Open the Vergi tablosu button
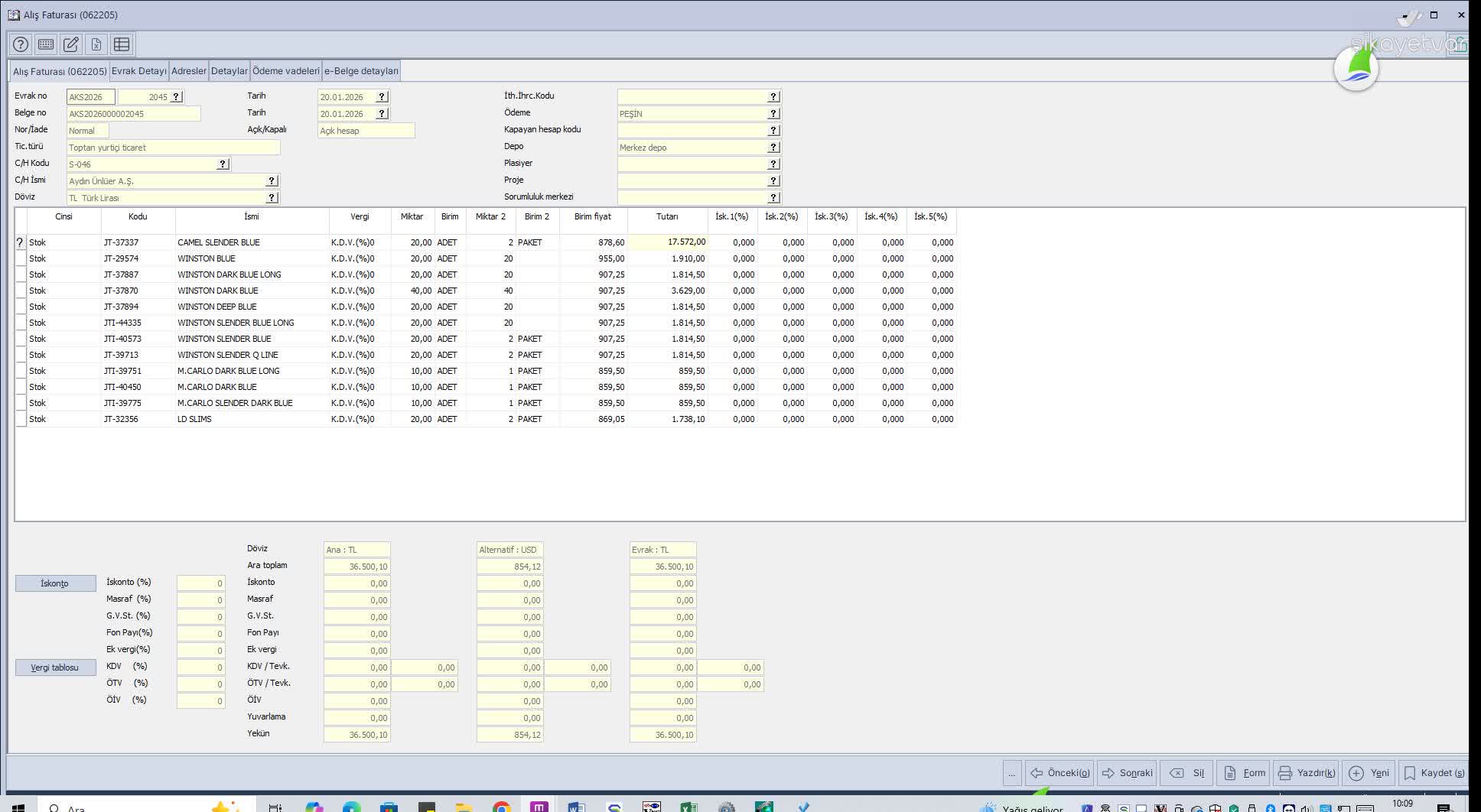Viewport: 1481px width, 812px height. pos(55,667)
